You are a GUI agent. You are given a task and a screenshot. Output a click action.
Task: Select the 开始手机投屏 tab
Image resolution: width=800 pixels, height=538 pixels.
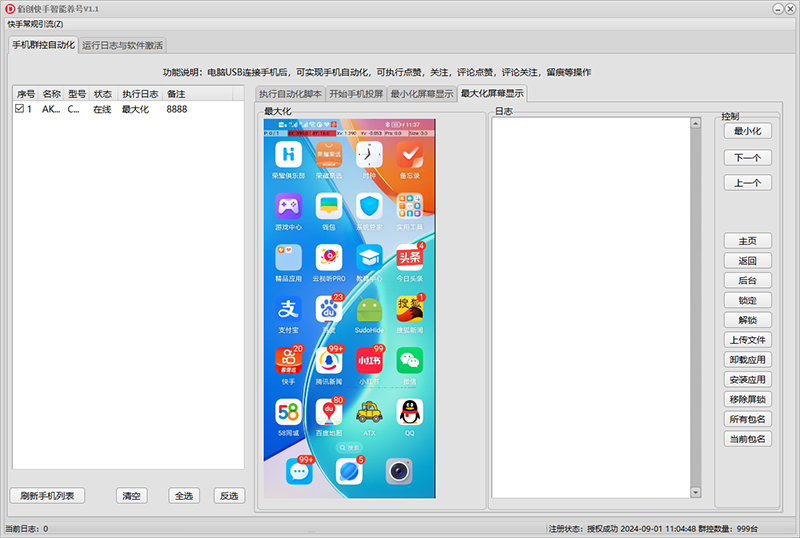(x=356, y=94)
